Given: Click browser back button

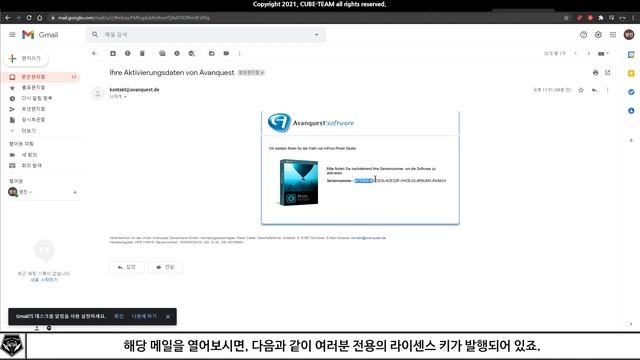Looking at the screenshot, I should tap(7, 18).
